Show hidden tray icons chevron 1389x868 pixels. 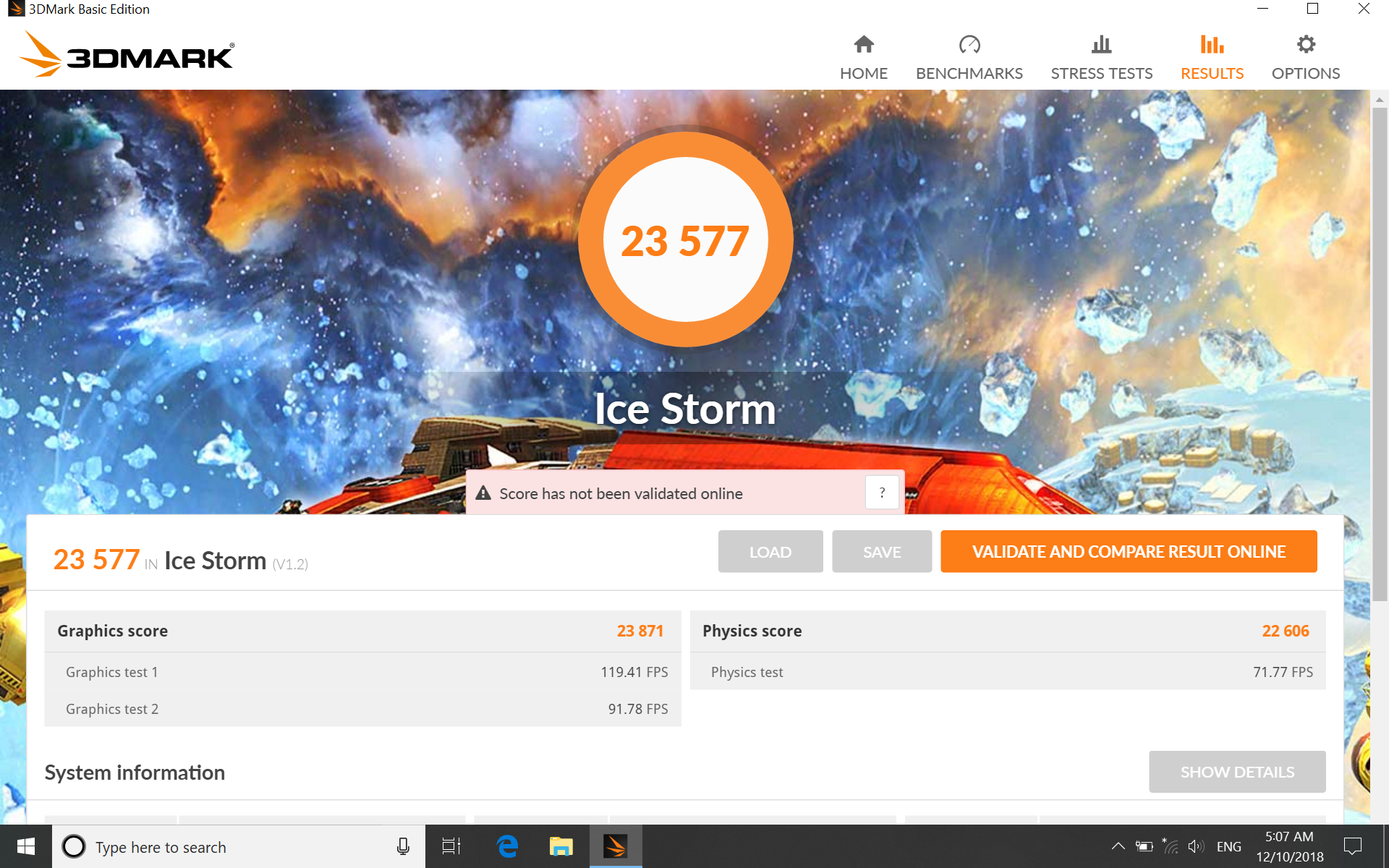(x=1118, y=846)
